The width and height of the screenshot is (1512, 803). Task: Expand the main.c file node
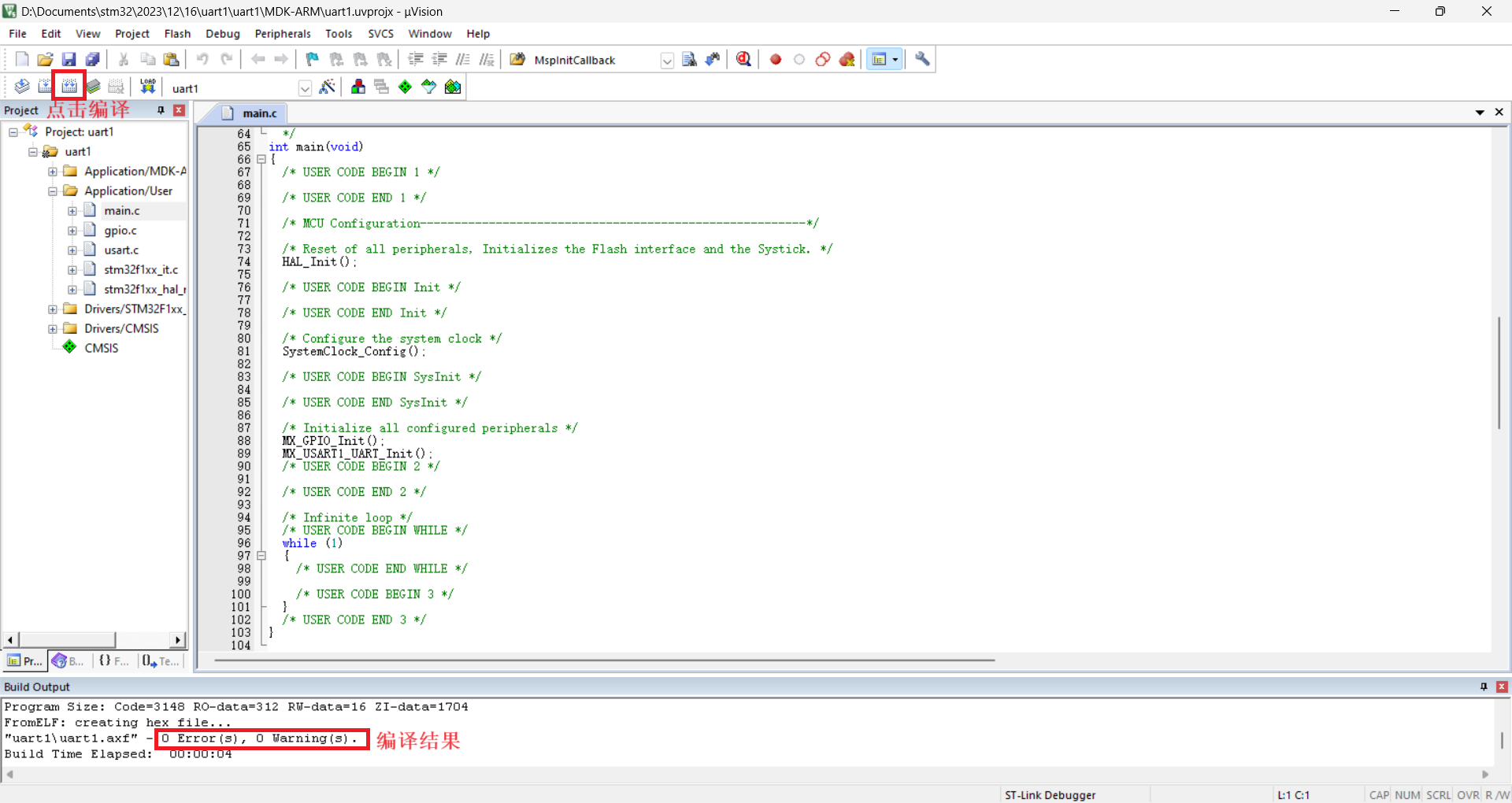pyautogui.click(x=72, y=211)
